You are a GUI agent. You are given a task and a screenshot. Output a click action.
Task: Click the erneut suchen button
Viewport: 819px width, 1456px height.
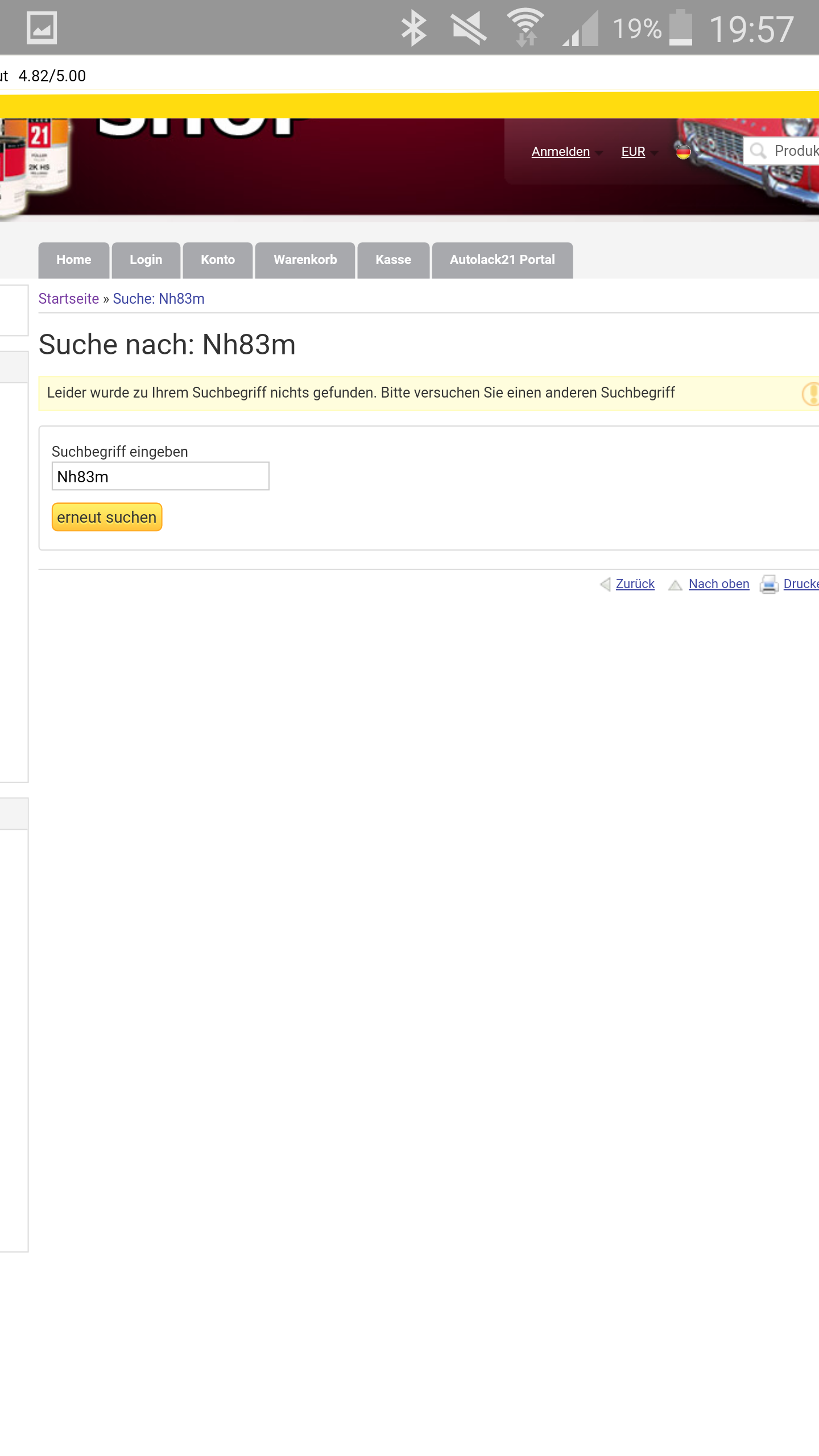pos(107,517)
